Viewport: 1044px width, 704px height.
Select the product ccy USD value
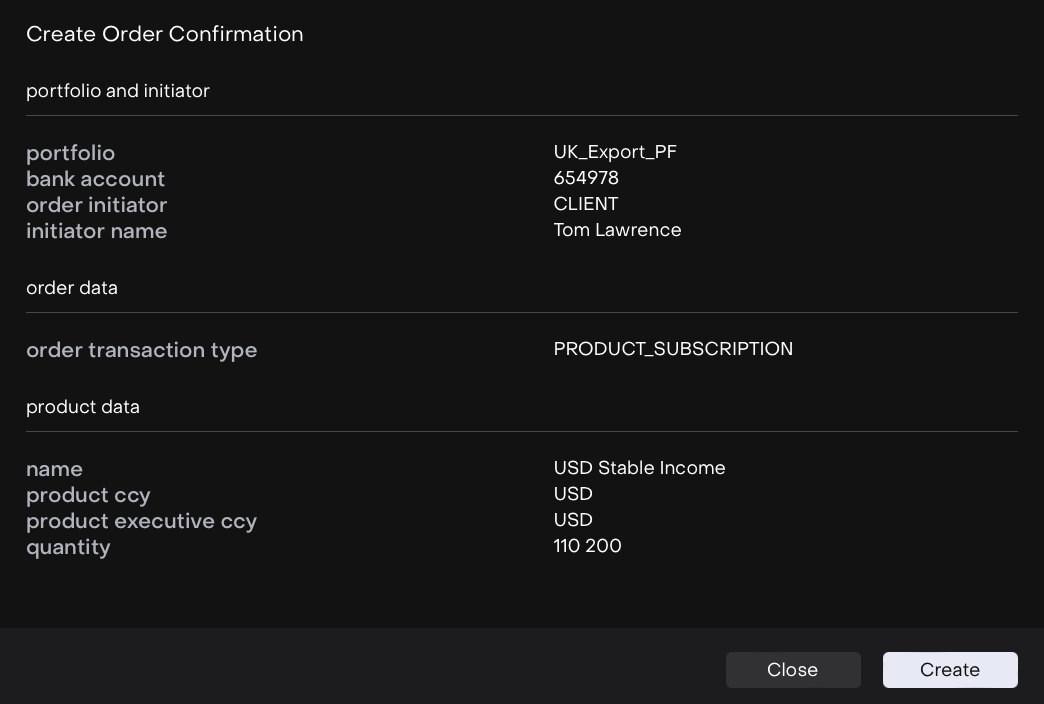573,494
